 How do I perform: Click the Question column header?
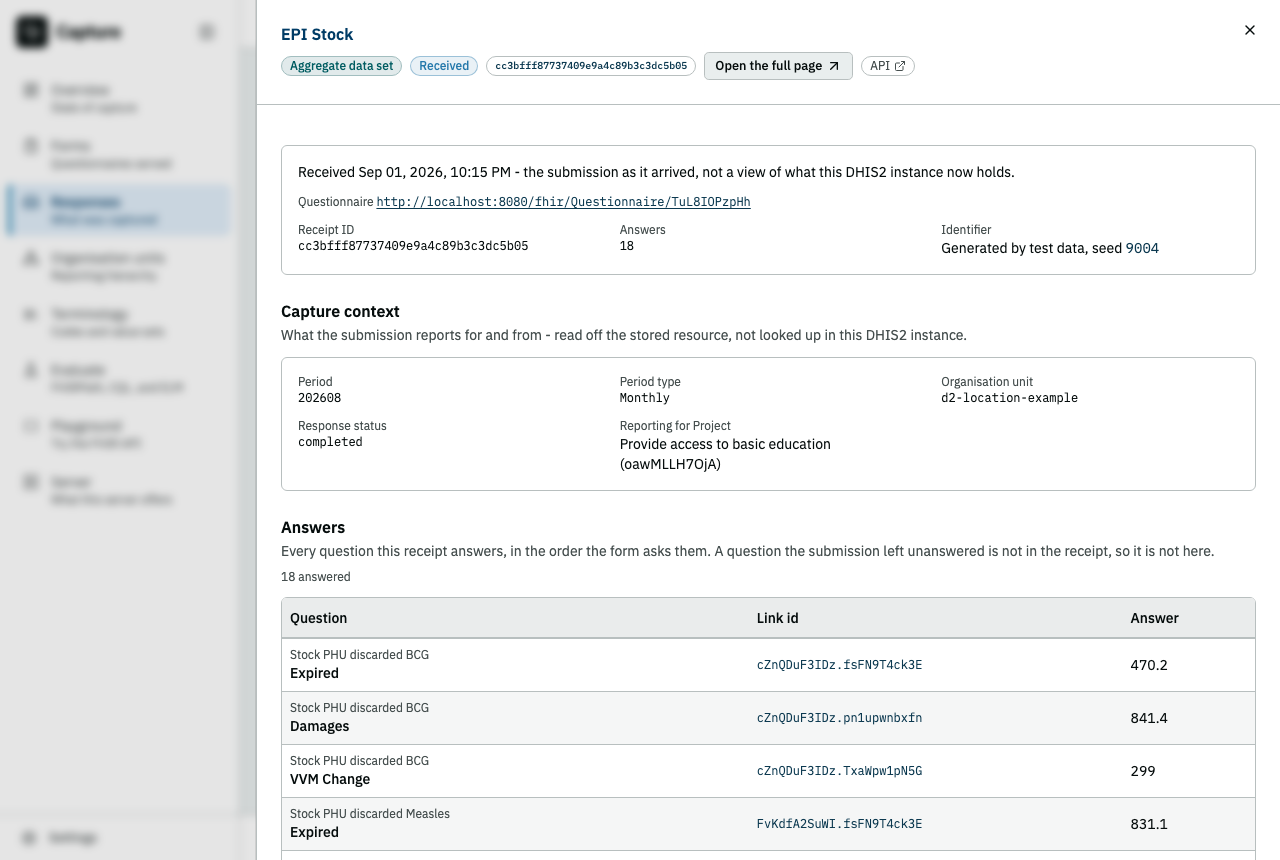pyautogui.click(x=319, y=618)
